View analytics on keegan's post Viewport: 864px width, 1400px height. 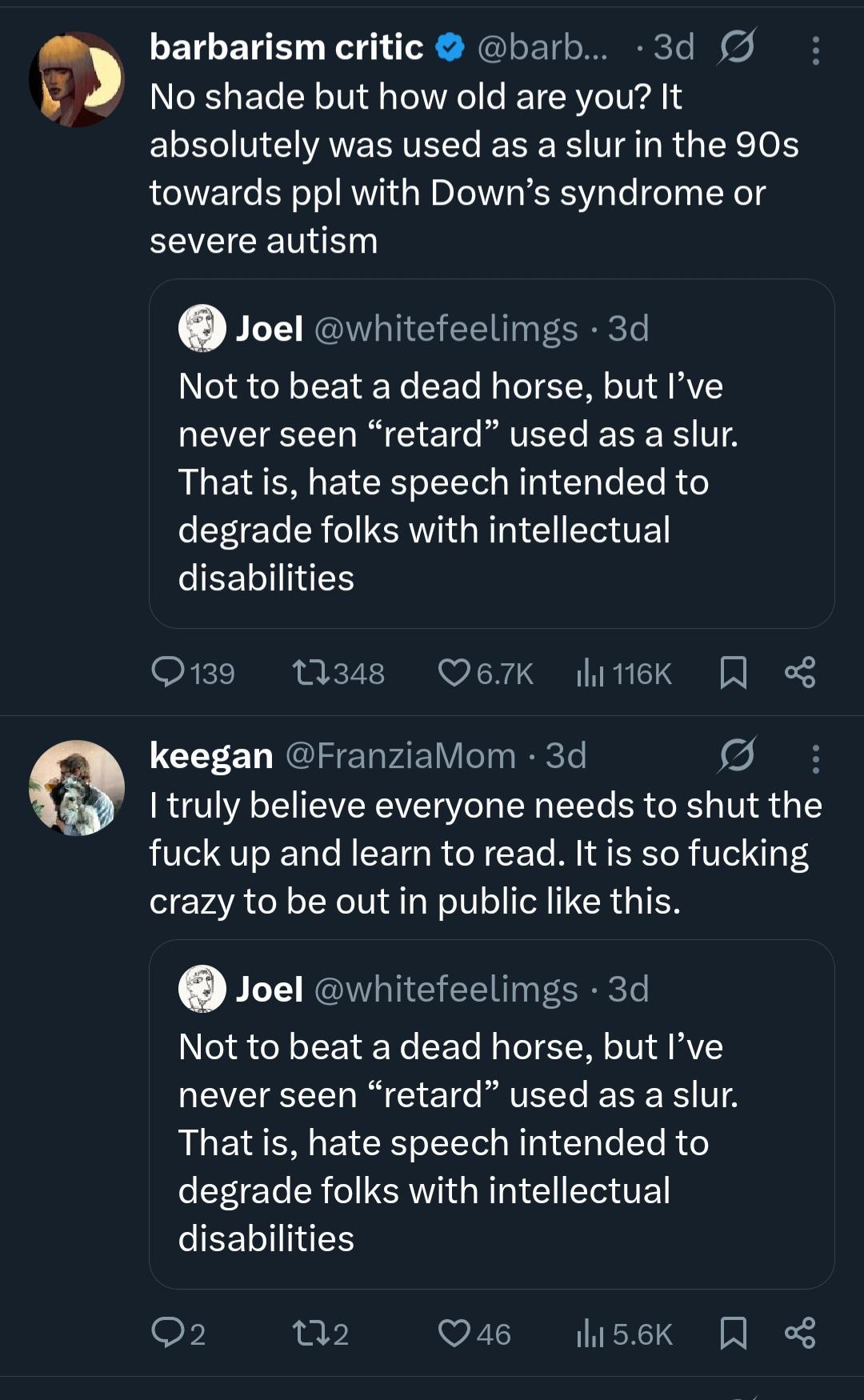point(590,1333)
